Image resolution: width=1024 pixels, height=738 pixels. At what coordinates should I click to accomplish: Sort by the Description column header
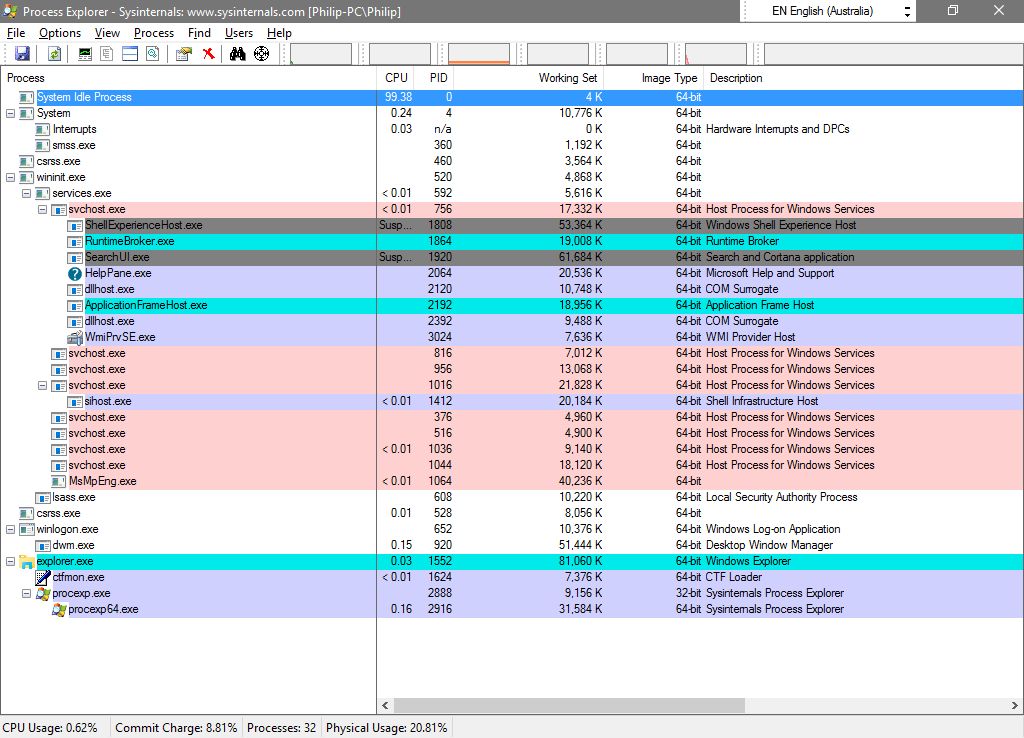tap(863, 78)
